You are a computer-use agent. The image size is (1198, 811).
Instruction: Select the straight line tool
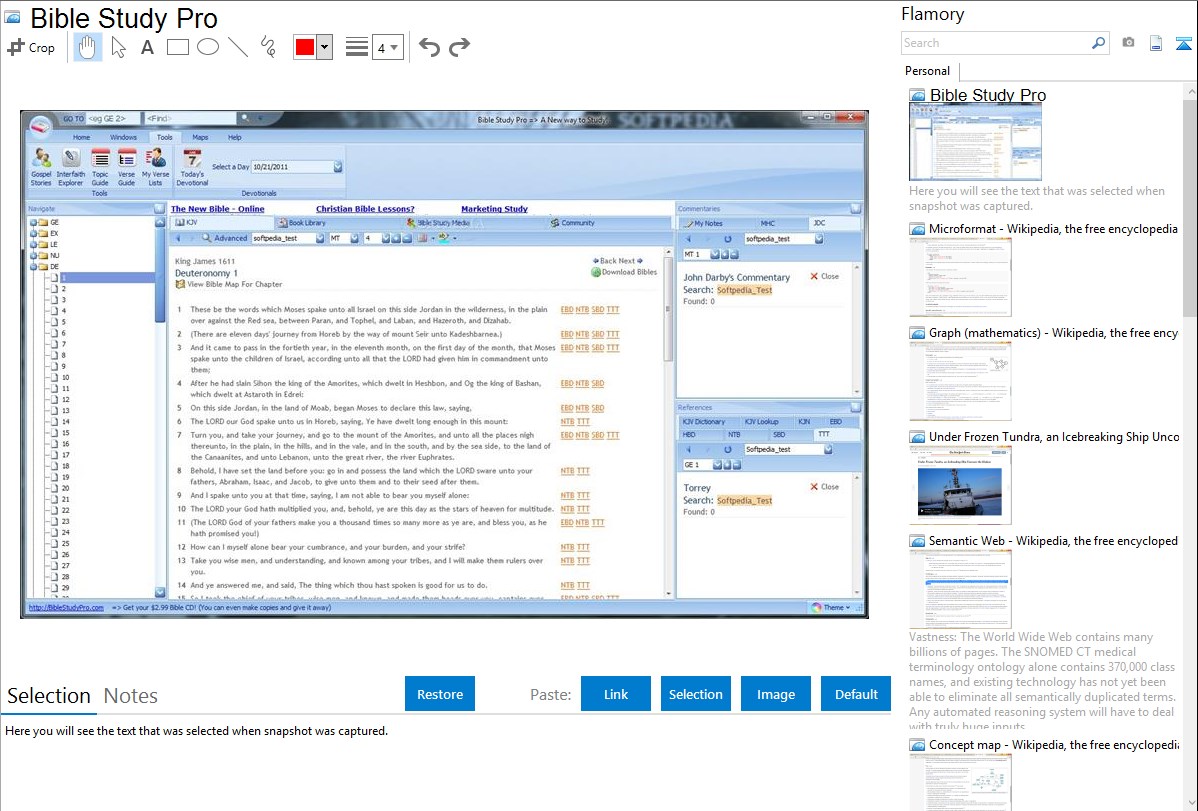[238, 47]
